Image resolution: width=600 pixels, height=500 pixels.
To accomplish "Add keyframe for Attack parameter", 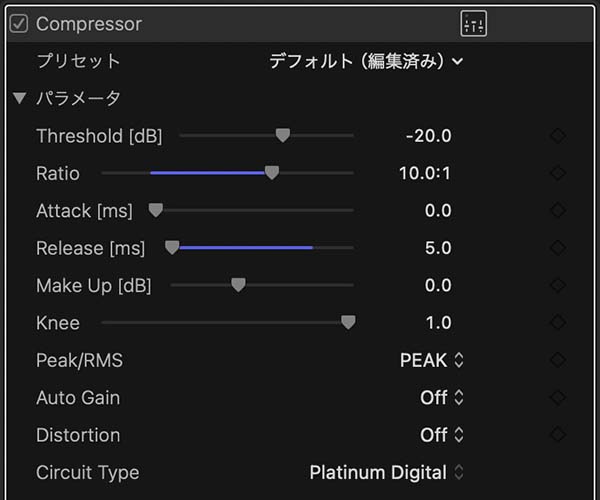I will (x=558, y=210).
